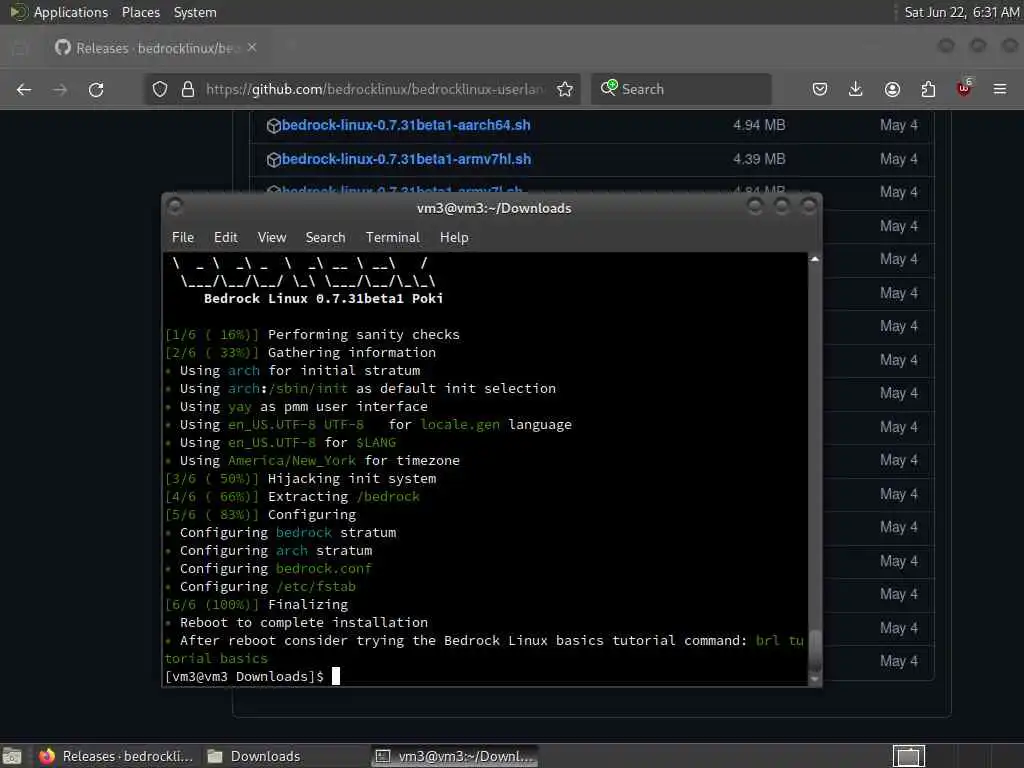The width and height of the screenshot is (1024, 768).
Task: Download bedrock-linux-0.7.31beta1-aarch64.sh
Action: click(x=406, y=125)
